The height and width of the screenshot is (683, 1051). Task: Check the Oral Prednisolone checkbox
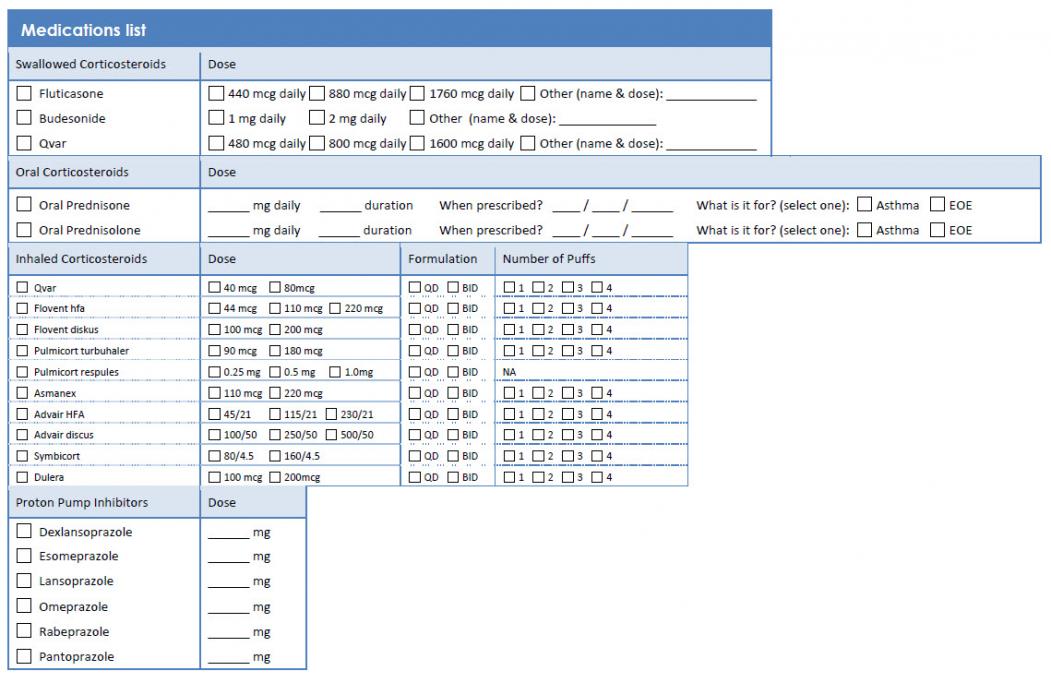(24, 230)
